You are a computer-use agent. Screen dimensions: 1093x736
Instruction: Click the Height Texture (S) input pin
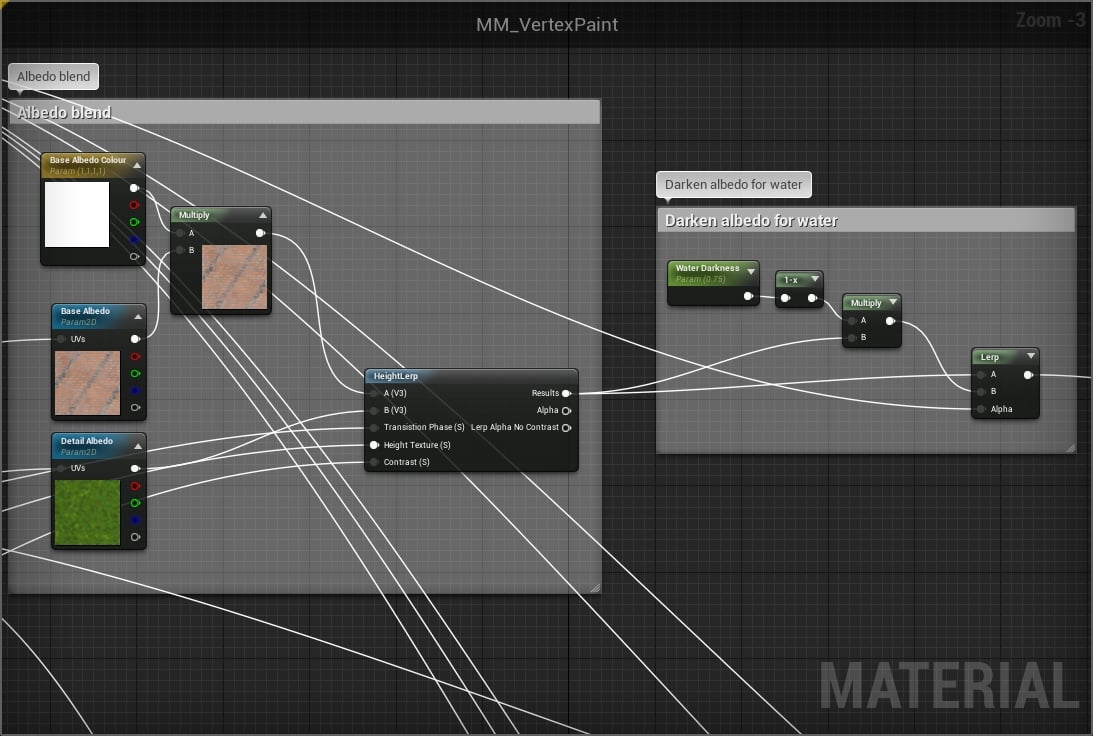tap(374, 445)
